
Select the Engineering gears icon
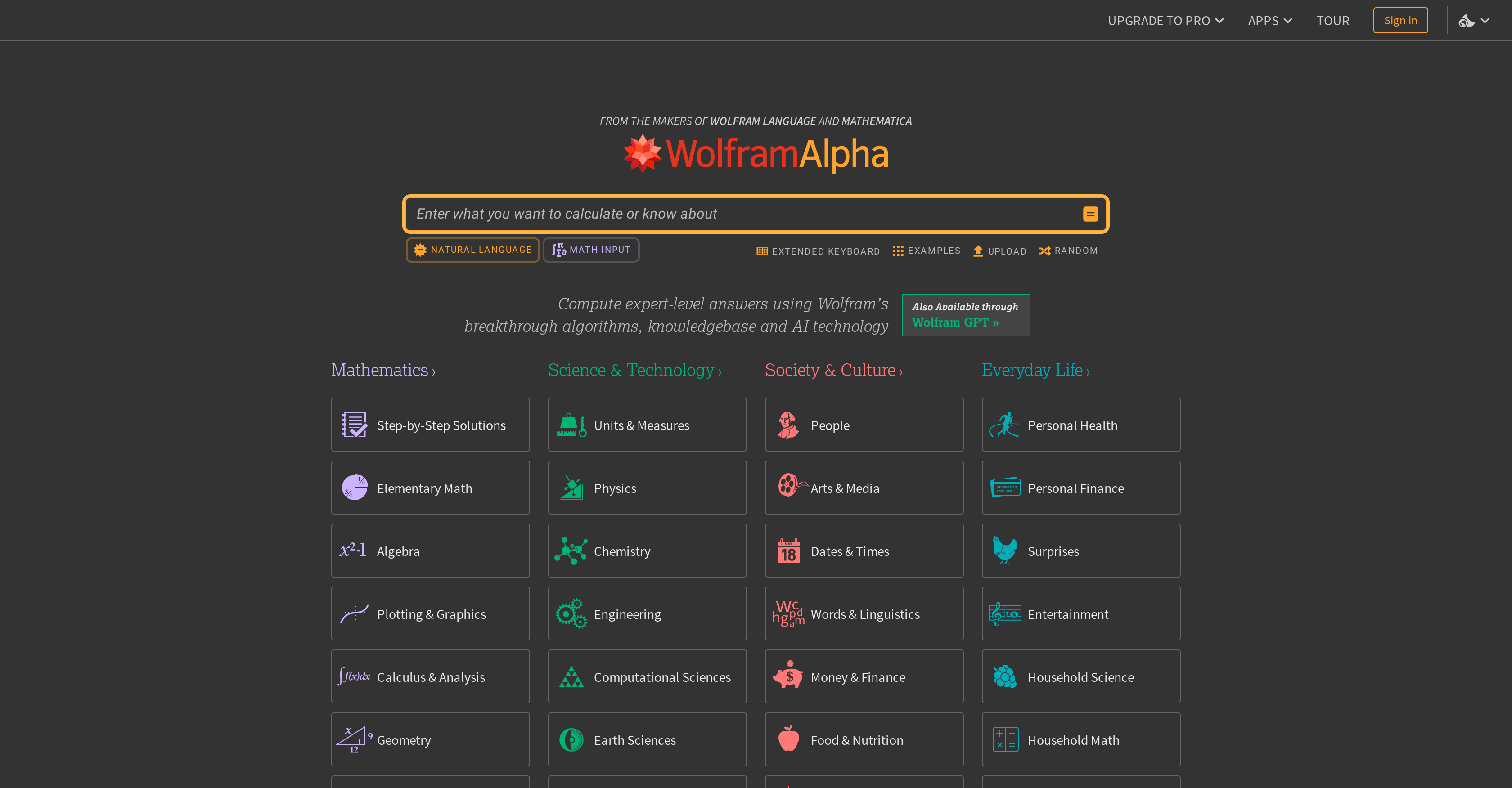click(571, 613)
